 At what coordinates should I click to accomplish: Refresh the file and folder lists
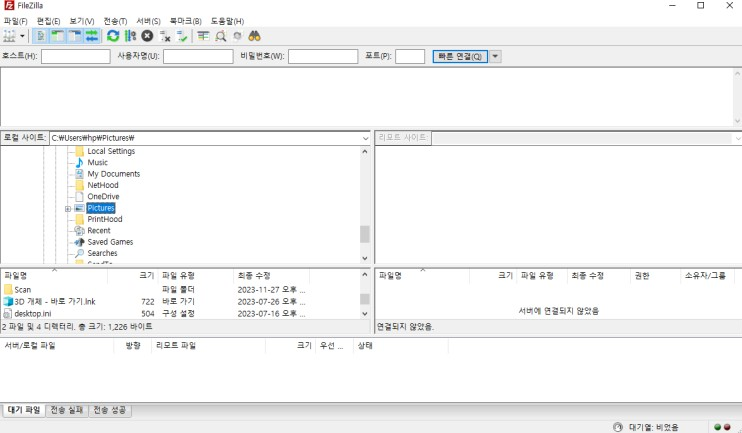[113, 36]
